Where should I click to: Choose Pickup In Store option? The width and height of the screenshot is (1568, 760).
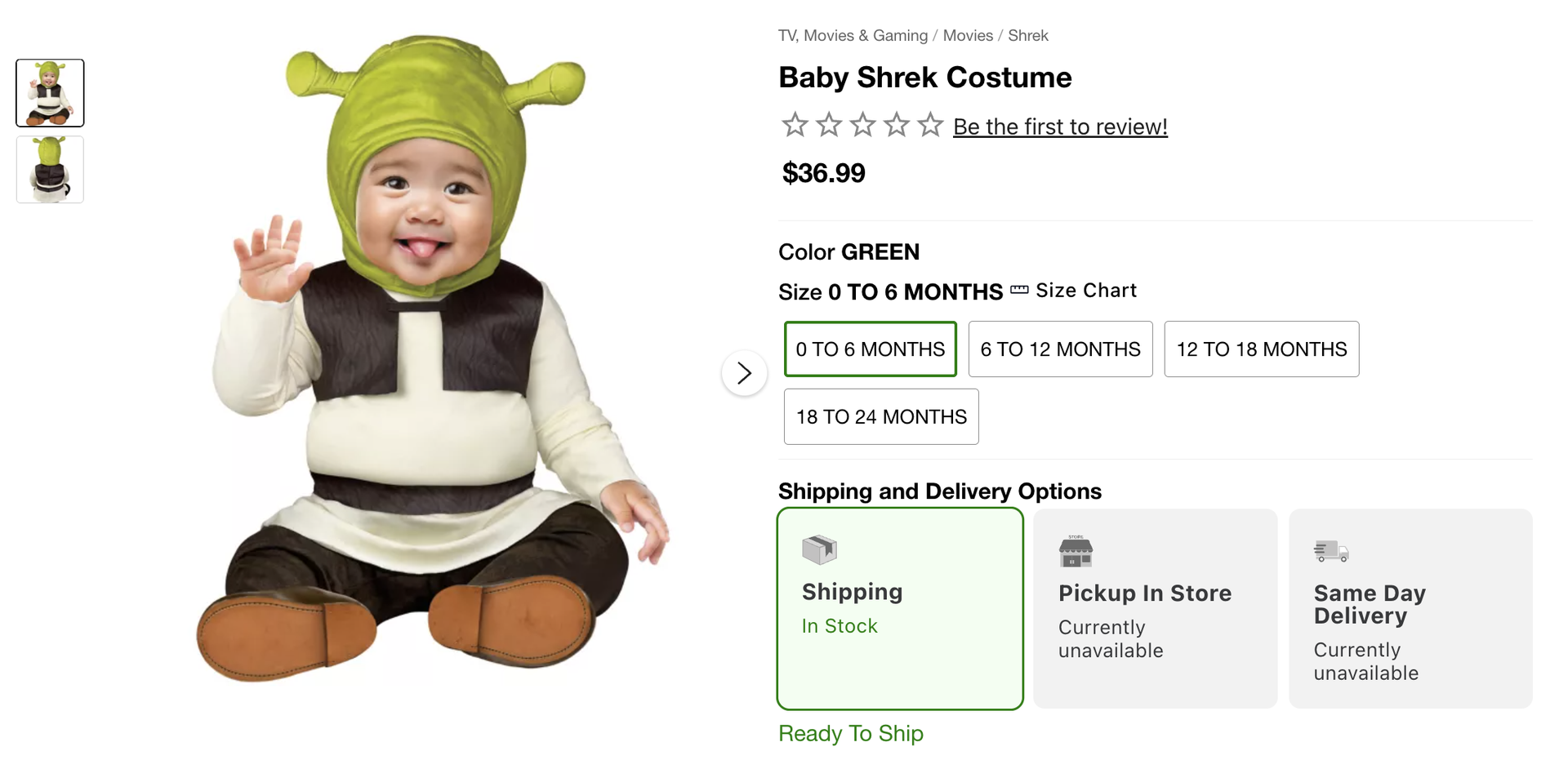tap(1156, 609)
